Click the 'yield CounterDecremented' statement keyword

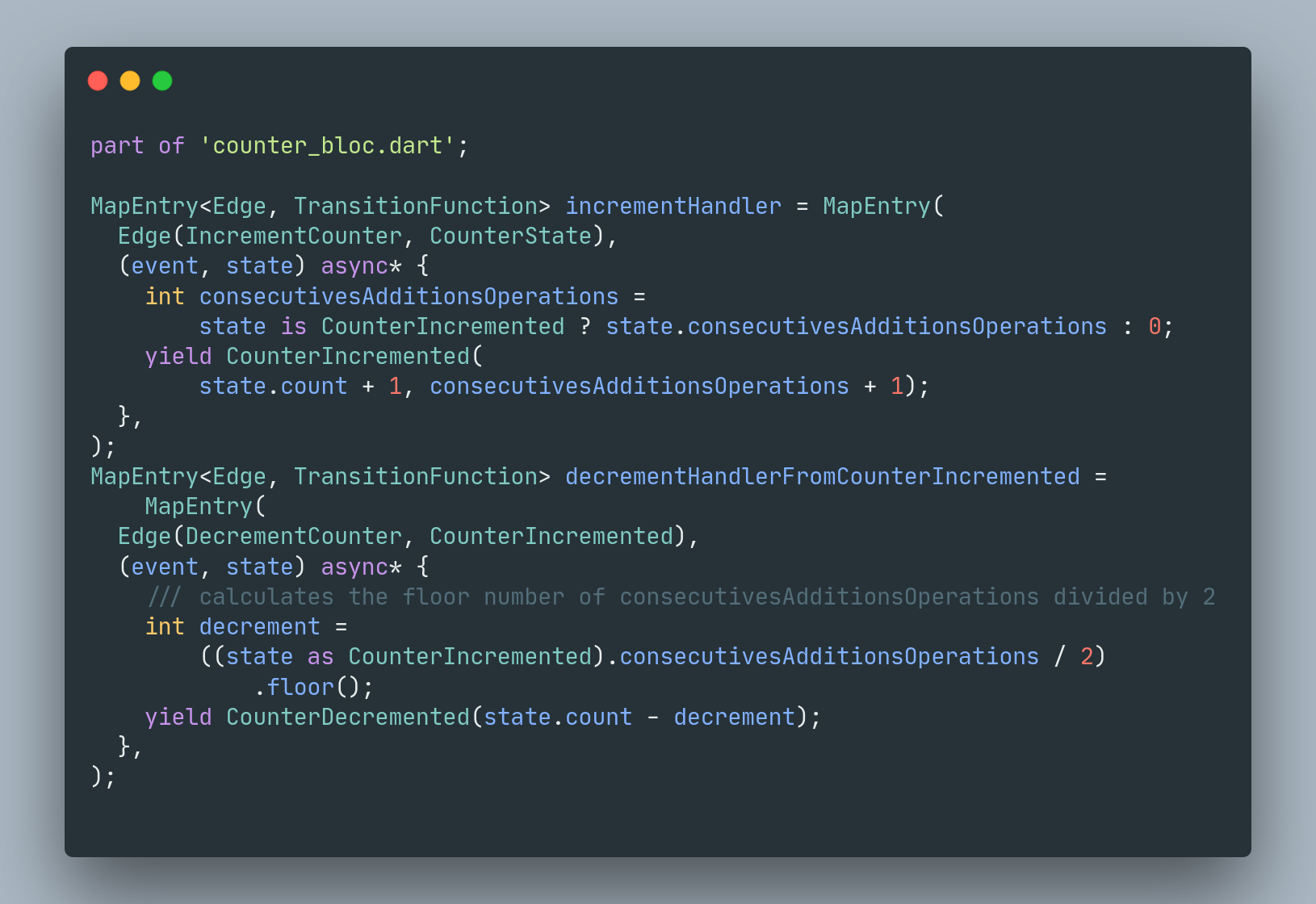[x=178, y=717]
